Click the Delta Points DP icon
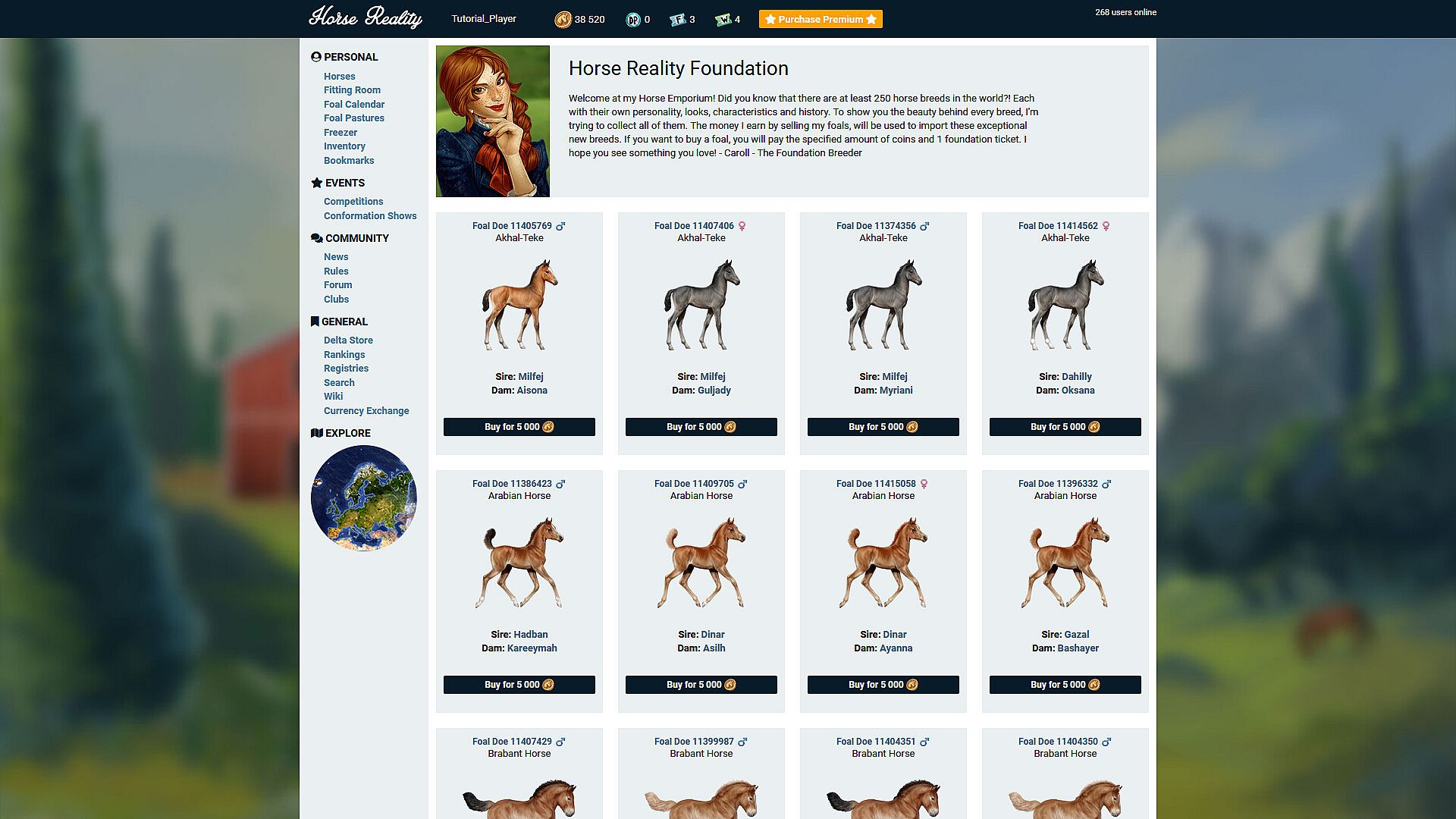1456x819 pixels. pyautogui.click(x=632, y=20)
